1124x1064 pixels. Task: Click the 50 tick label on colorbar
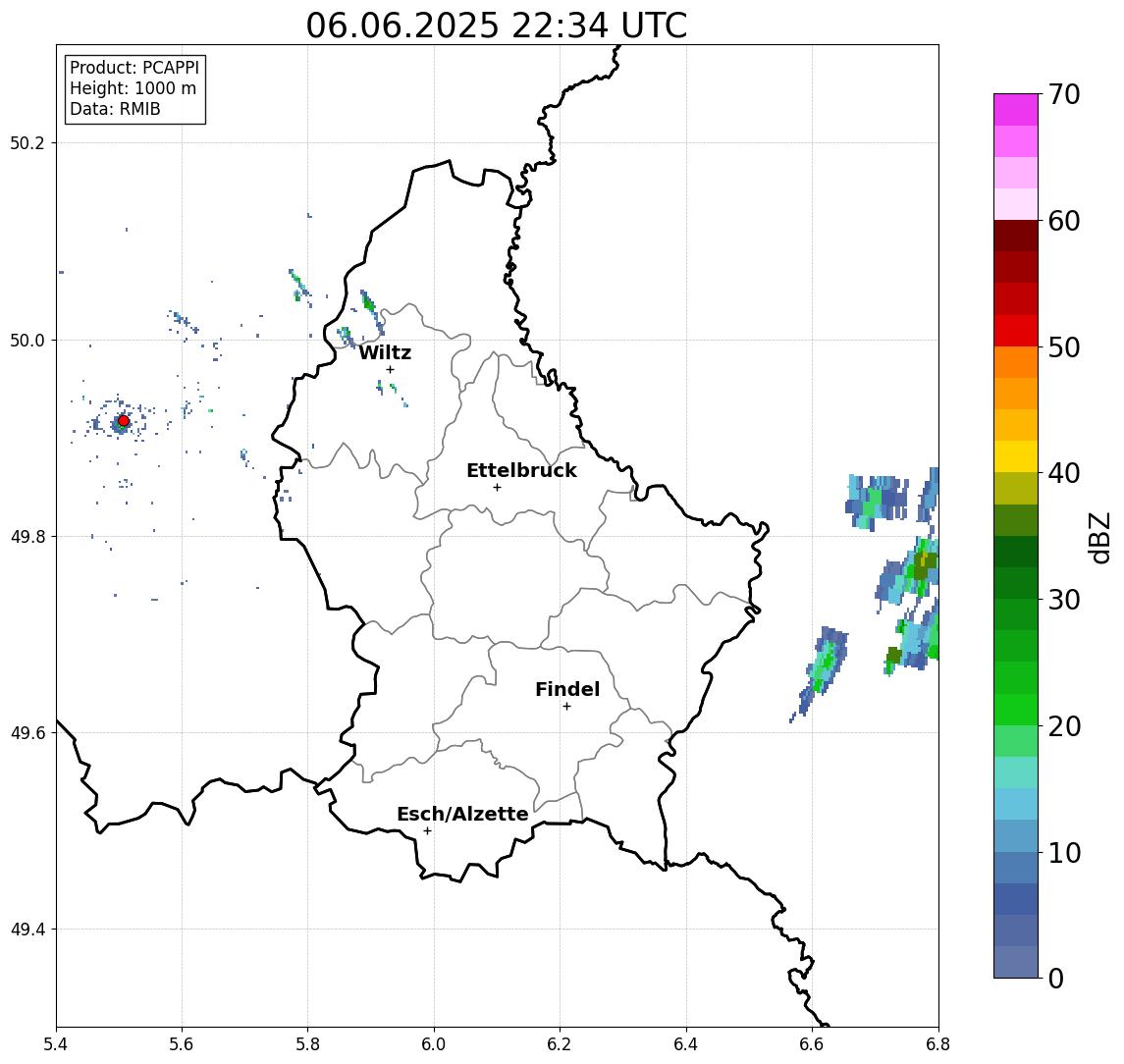click(x=1064, y=347)
